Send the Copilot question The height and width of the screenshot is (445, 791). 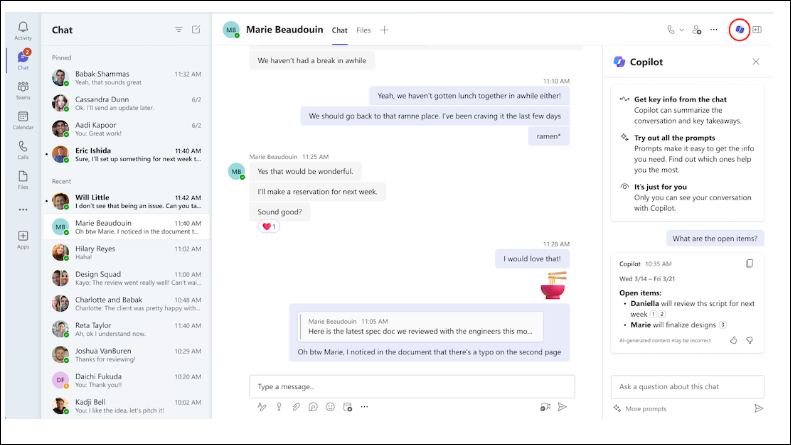(758, 408)
